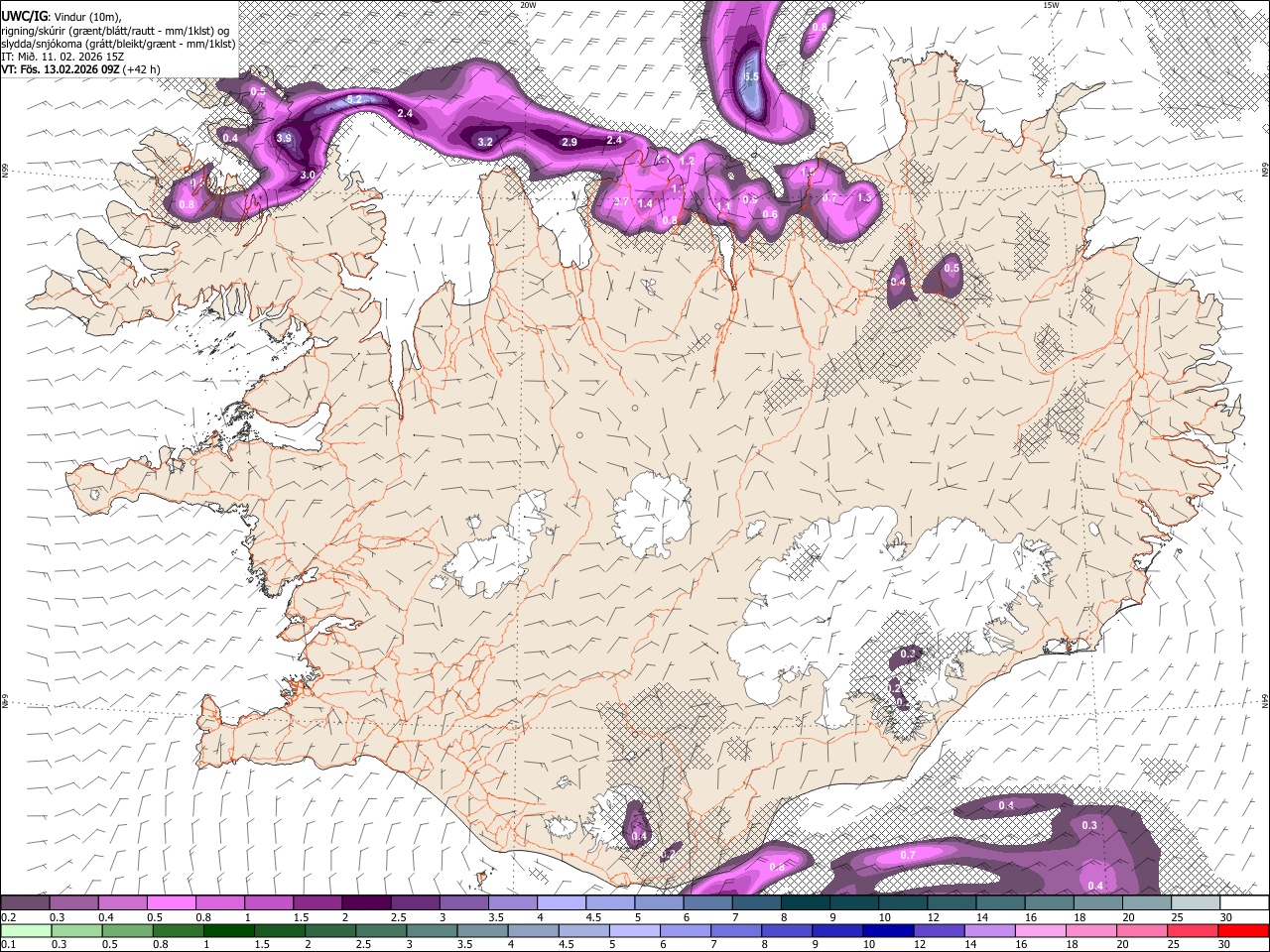Click the 15W longitude label

[1051, 5]
